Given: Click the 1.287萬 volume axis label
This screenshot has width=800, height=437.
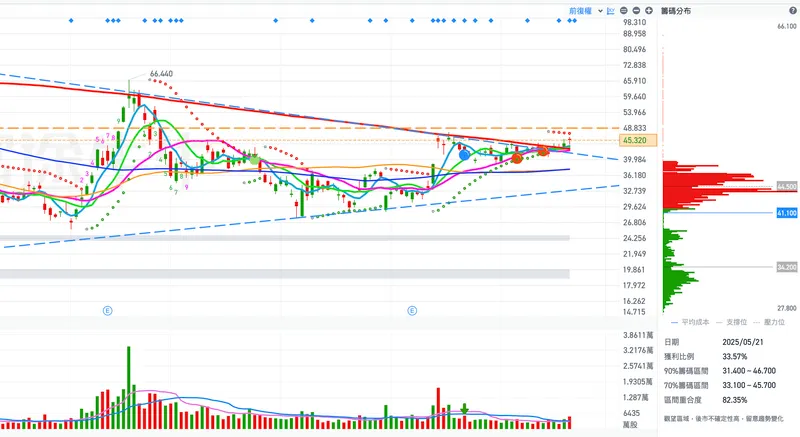Looking at the screenshot, I should pyautogui.click(x=638, y=397).
